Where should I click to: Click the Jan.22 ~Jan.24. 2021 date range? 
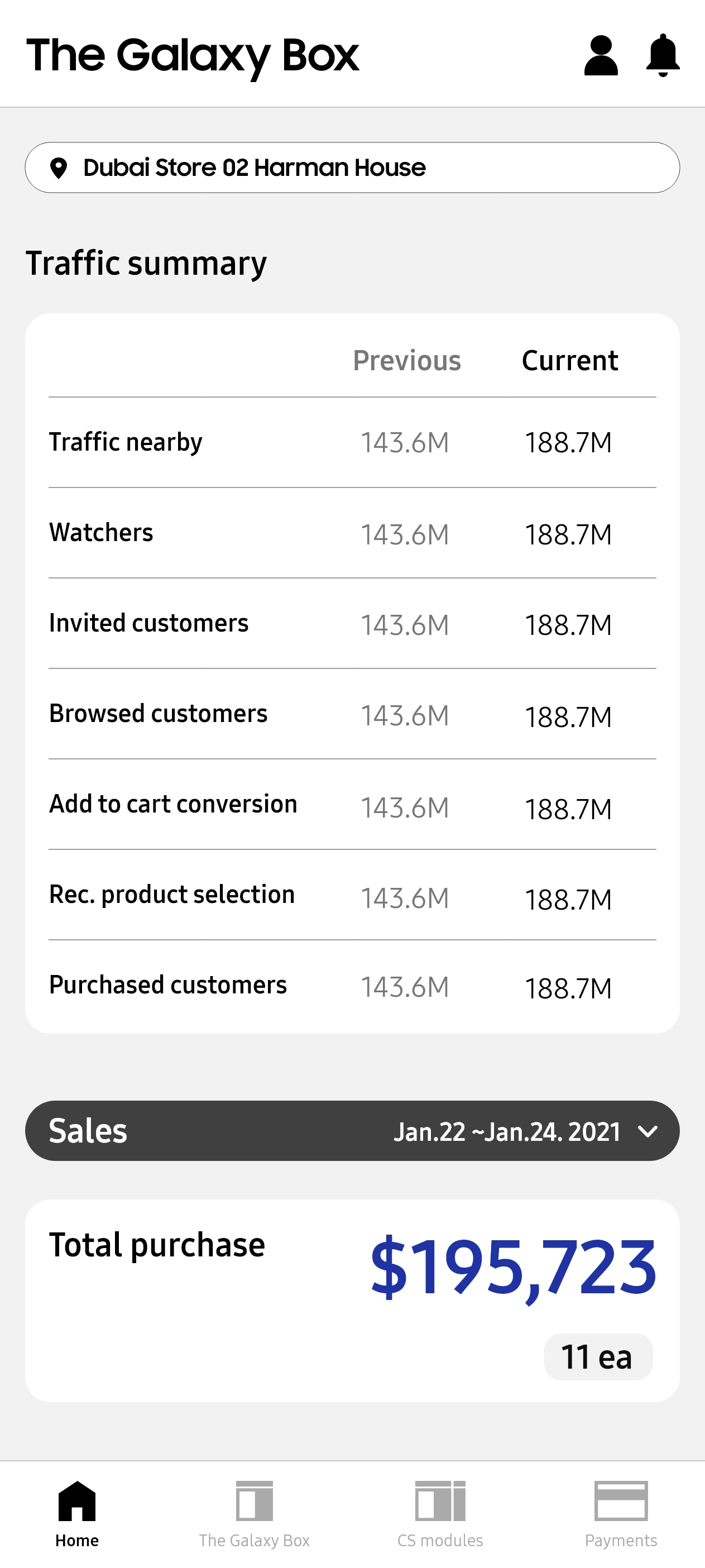tap(507, 1131)
